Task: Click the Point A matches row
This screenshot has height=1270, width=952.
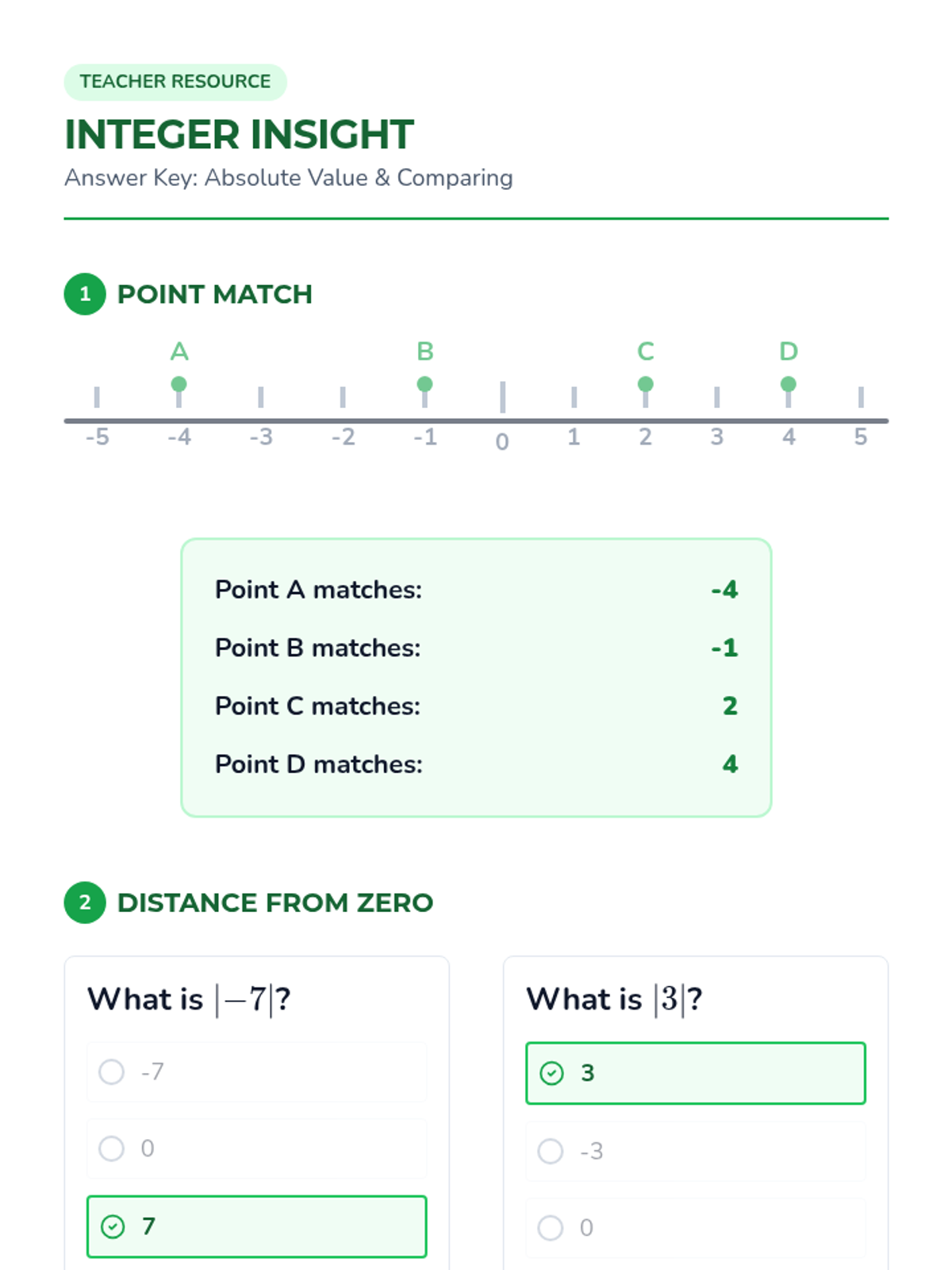Action: coord(476,590)
